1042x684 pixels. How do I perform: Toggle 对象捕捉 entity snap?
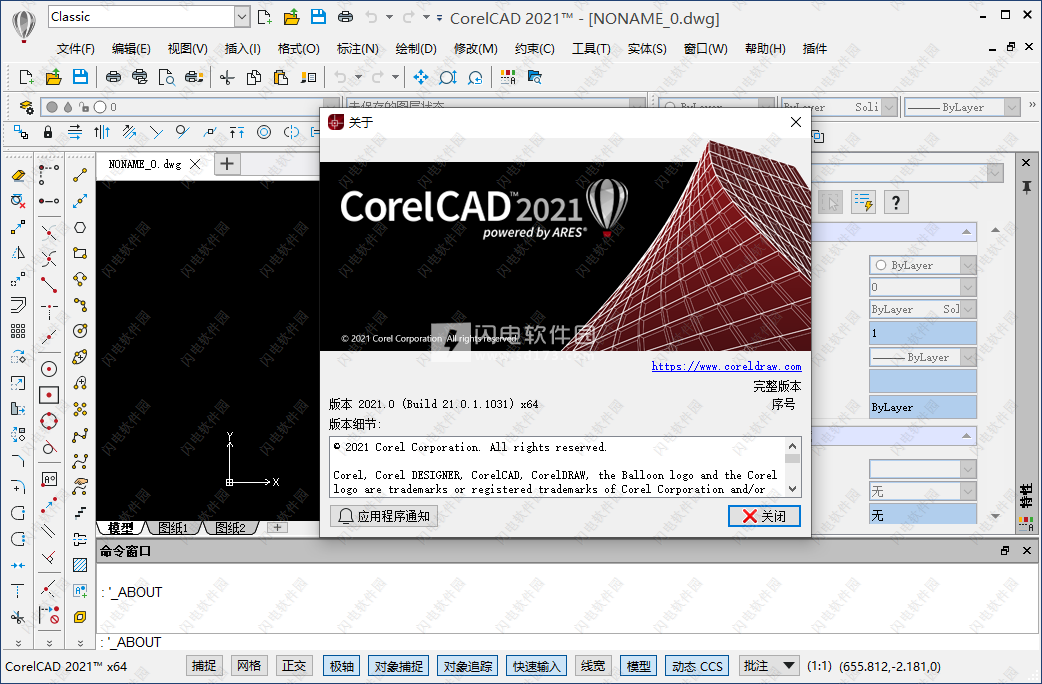coord(399,665)
